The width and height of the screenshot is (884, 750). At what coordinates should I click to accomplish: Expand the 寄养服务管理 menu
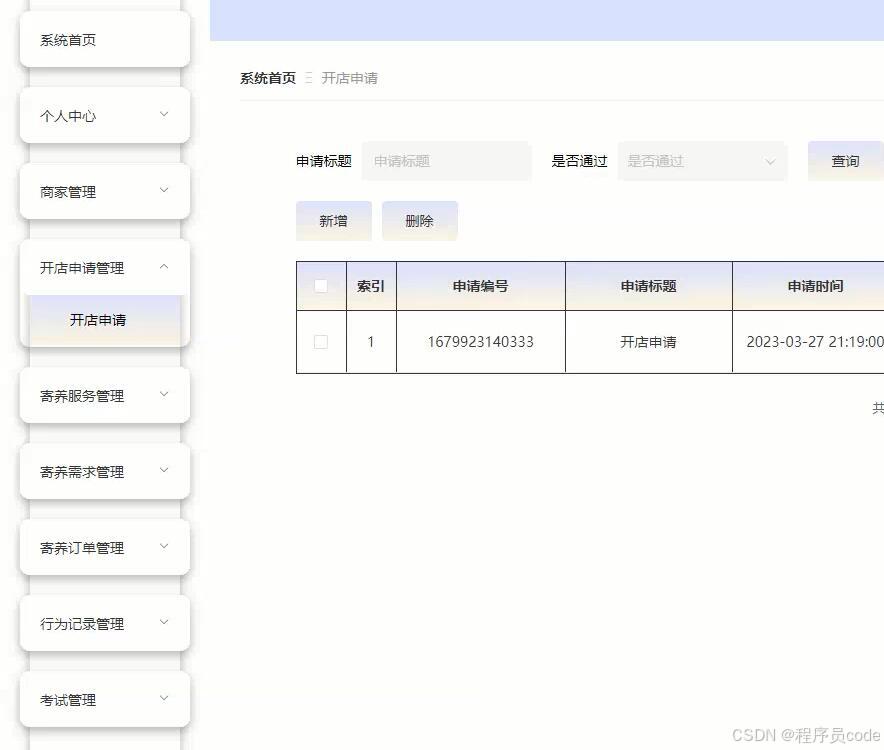[x=104, y=395]
